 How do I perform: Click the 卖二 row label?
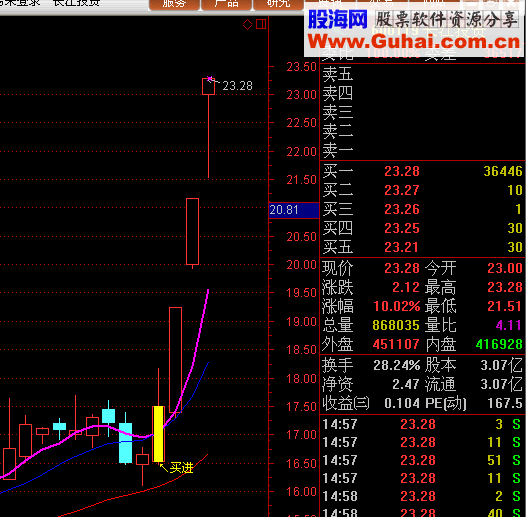click(337, 131)
